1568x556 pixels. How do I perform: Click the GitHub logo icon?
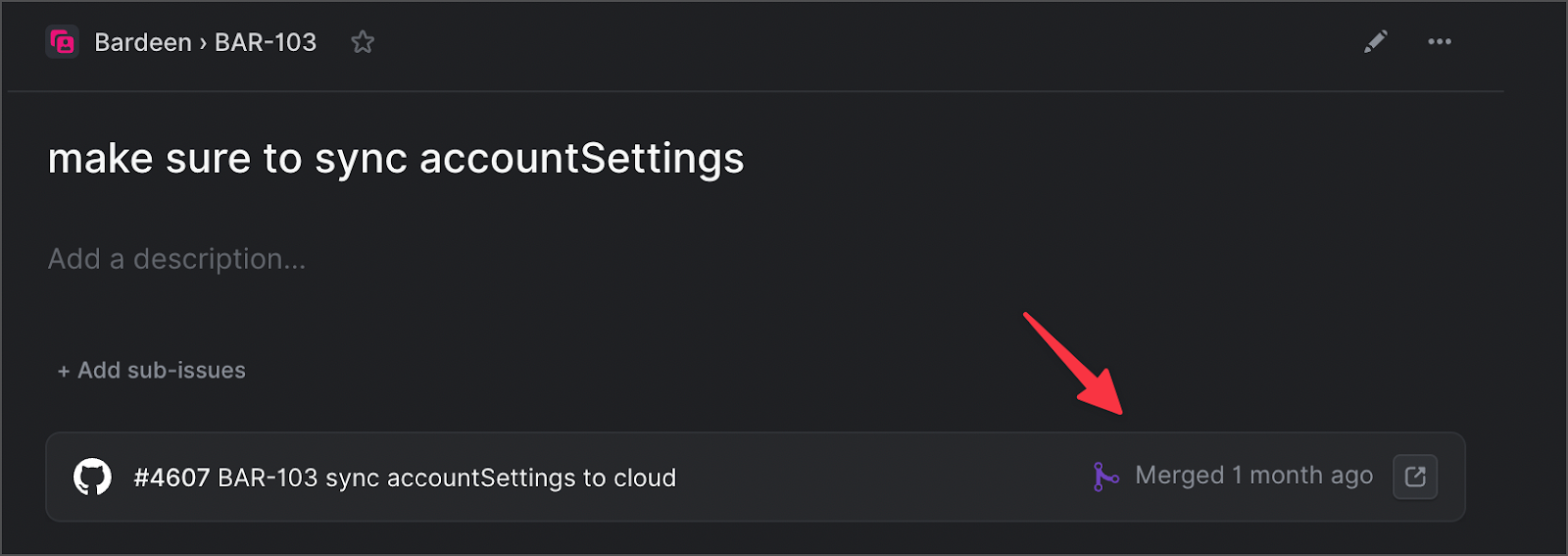tap(92, 478)
